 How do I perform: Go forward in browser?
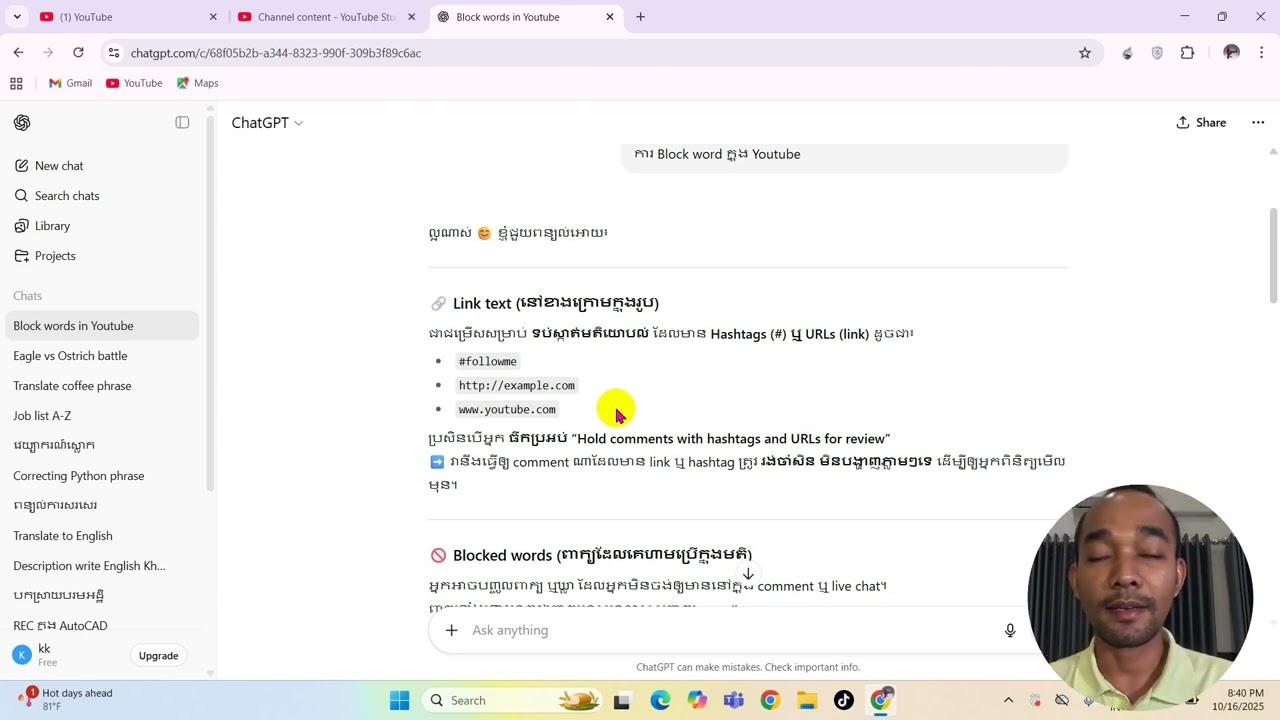pos(48,53)
